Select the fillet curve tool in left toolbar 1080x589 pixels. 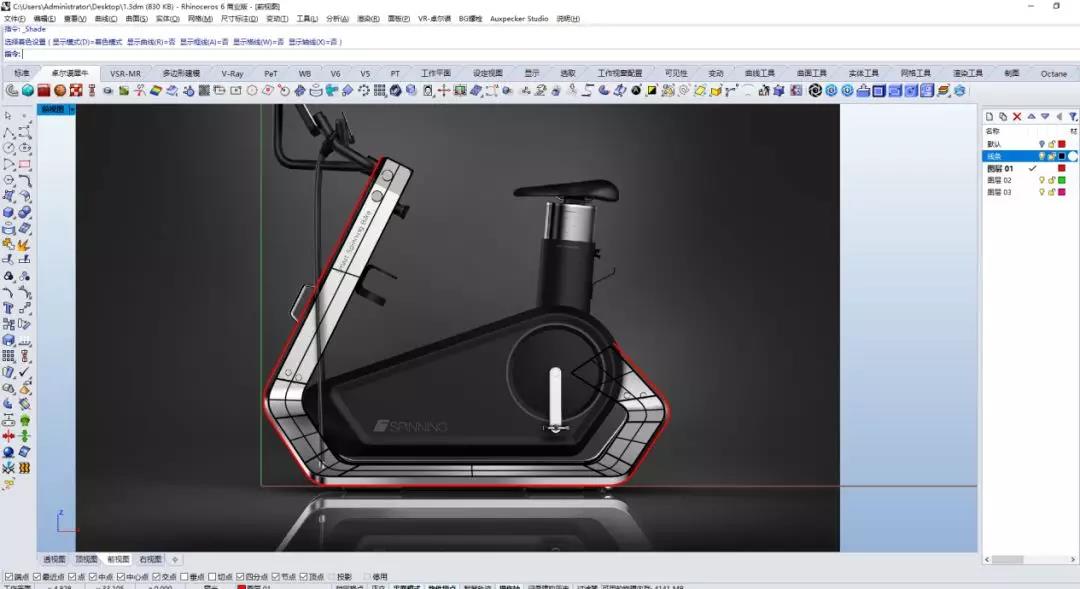(x=25, y=180)
